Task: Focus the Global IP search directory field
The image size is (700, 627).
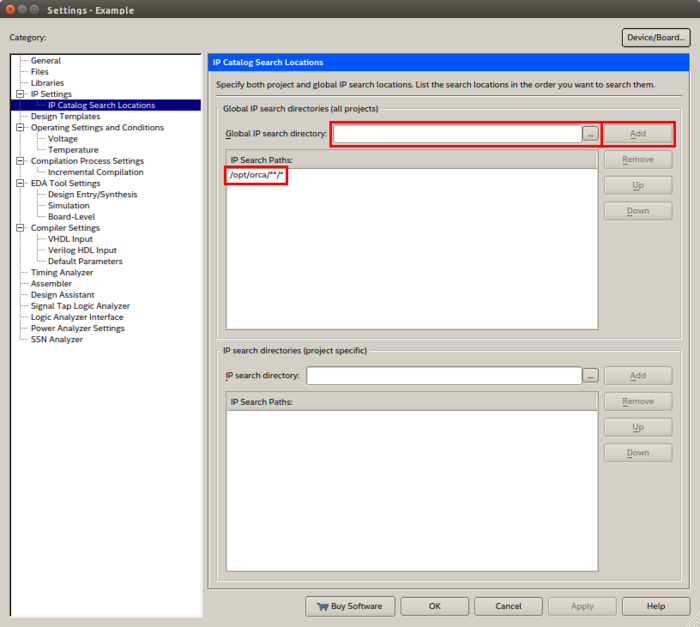Action: pos(457,134)
